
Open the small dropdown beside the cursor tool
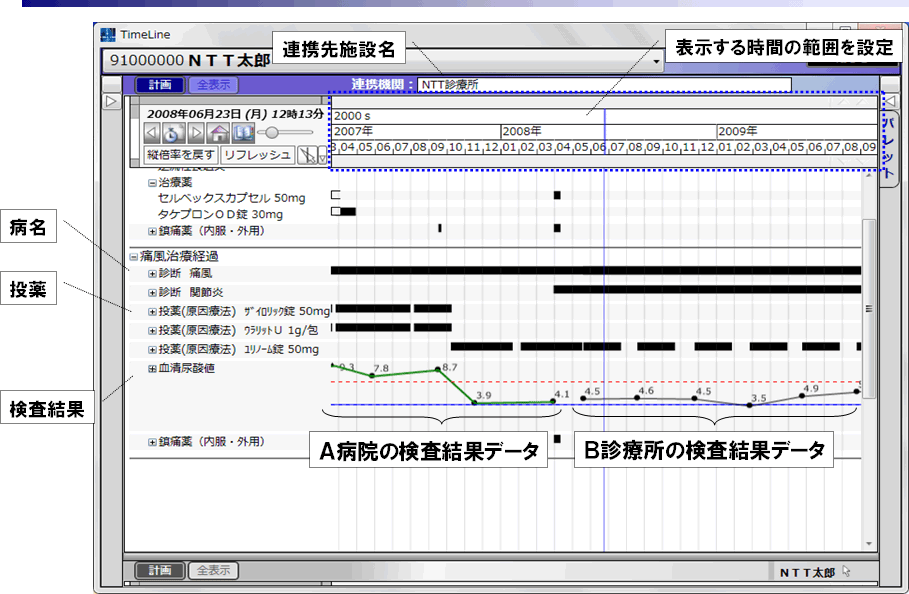(322, 156)
